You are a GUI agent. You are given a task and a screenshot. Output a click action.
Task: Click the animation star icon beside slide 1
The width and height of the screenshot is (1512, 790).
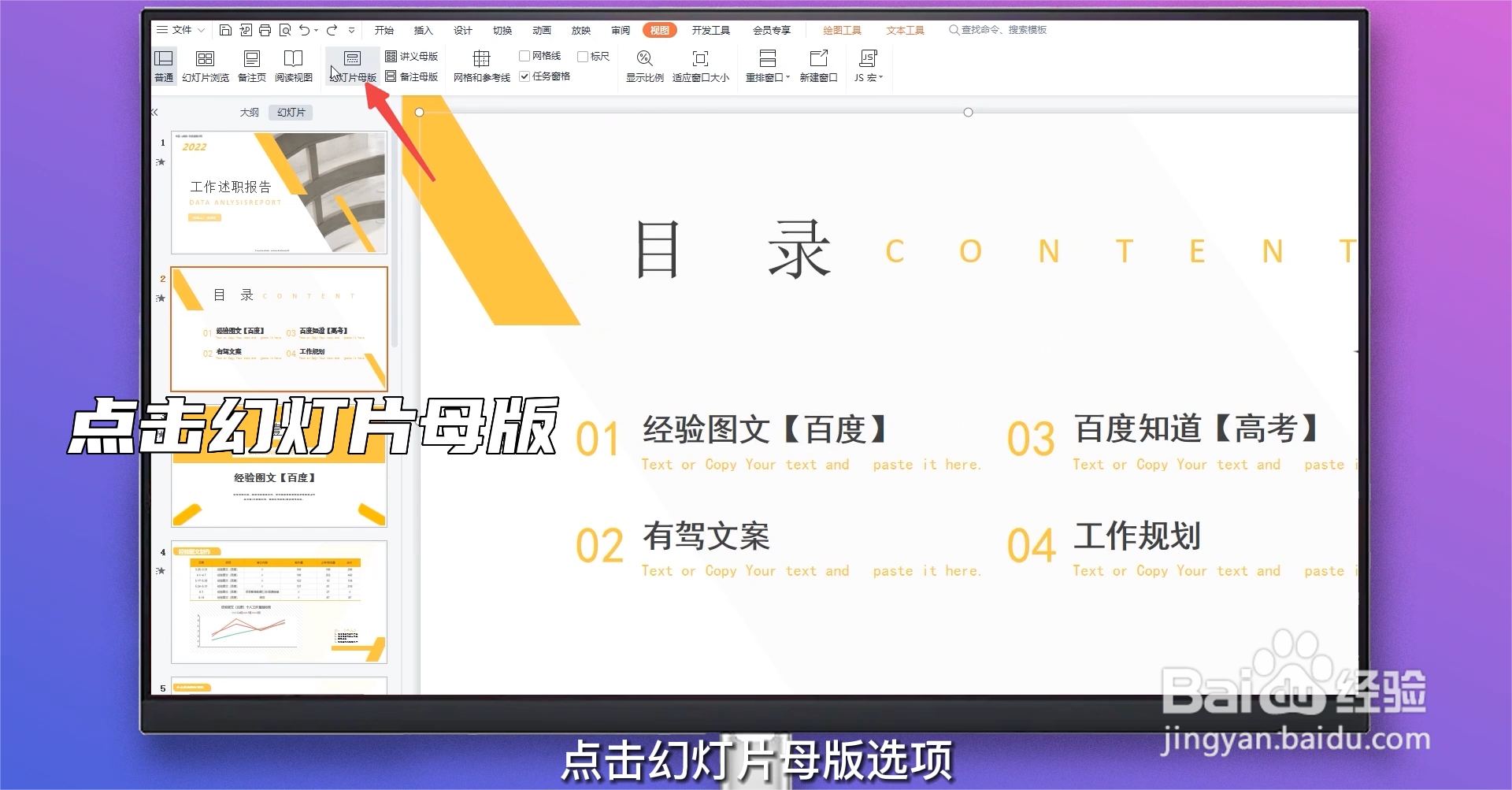click(161, 162)
